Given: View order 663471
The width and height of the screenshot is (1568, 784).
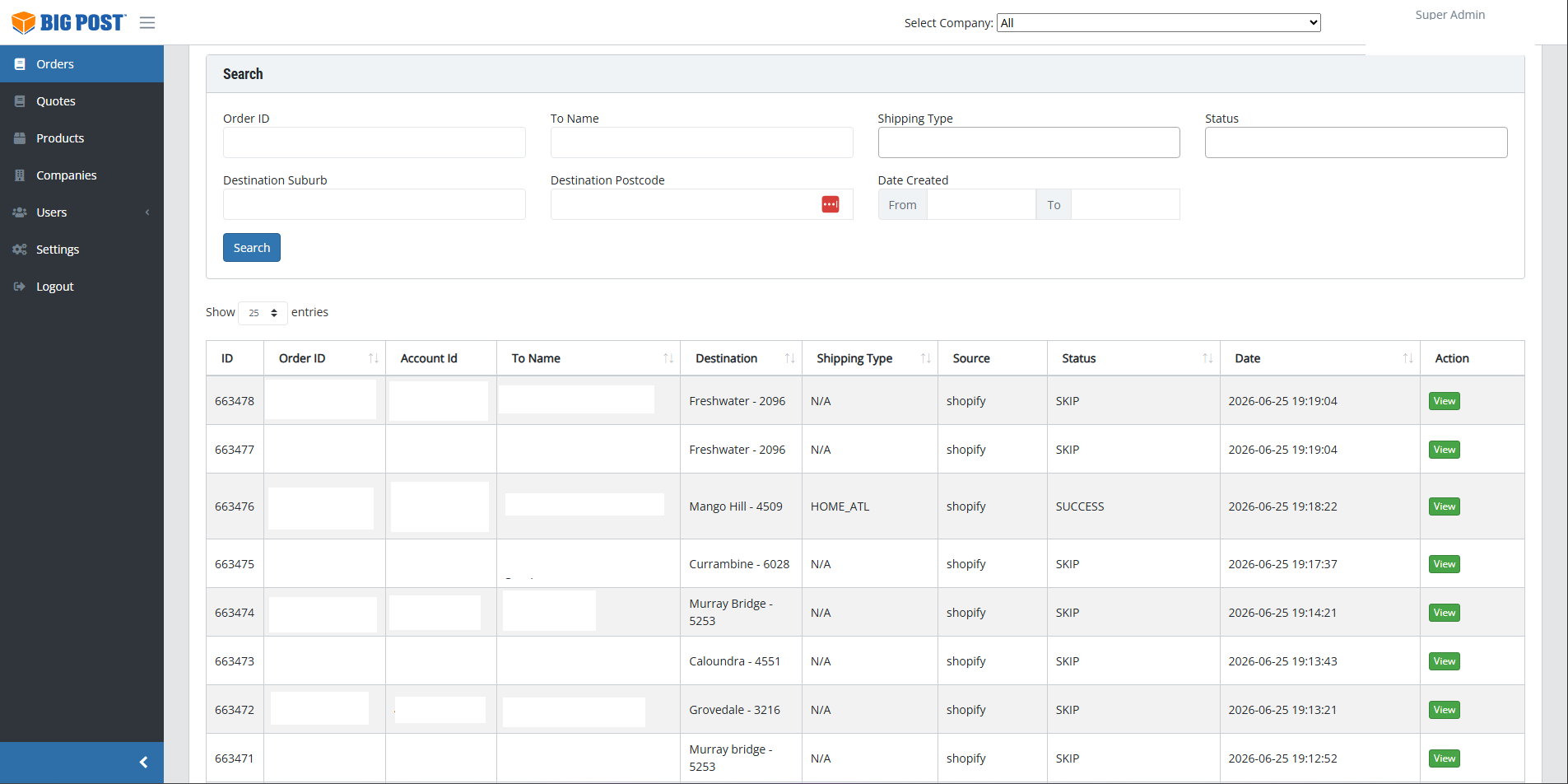Looking at the screenshot, I should (1444, 758).
